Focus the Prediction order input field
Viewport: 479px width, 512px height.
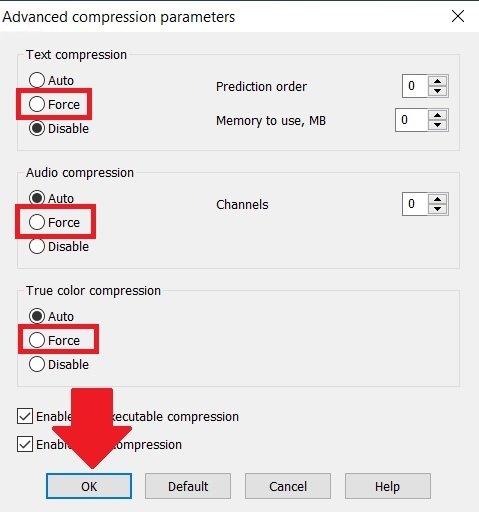415,86
